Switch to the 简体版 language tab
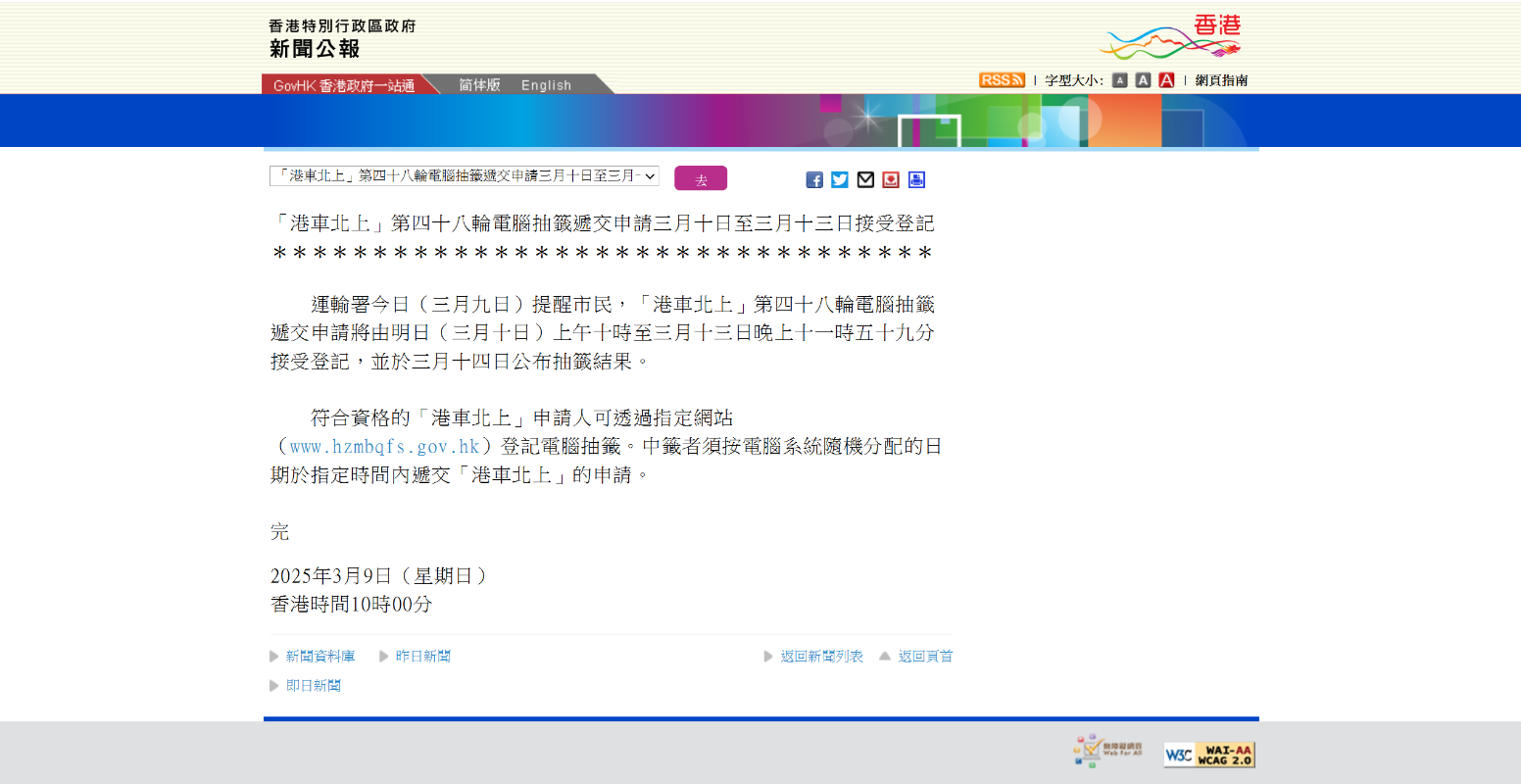1521x784 pixels. pos(479,85)
